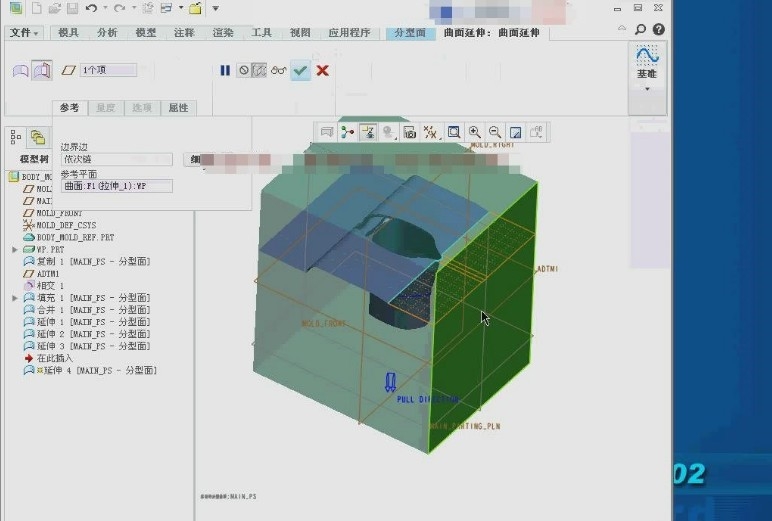Click the New file icon

click(x=36, y=8)
